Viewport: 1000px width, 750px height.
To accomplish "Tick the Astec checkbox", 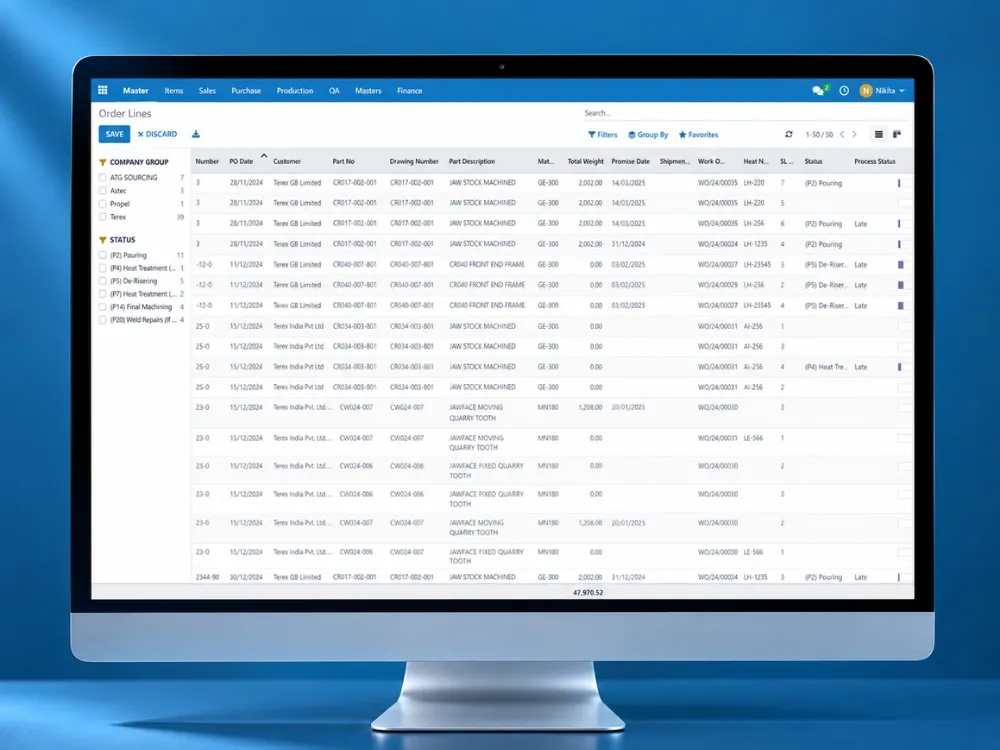I will click(103, 191).
